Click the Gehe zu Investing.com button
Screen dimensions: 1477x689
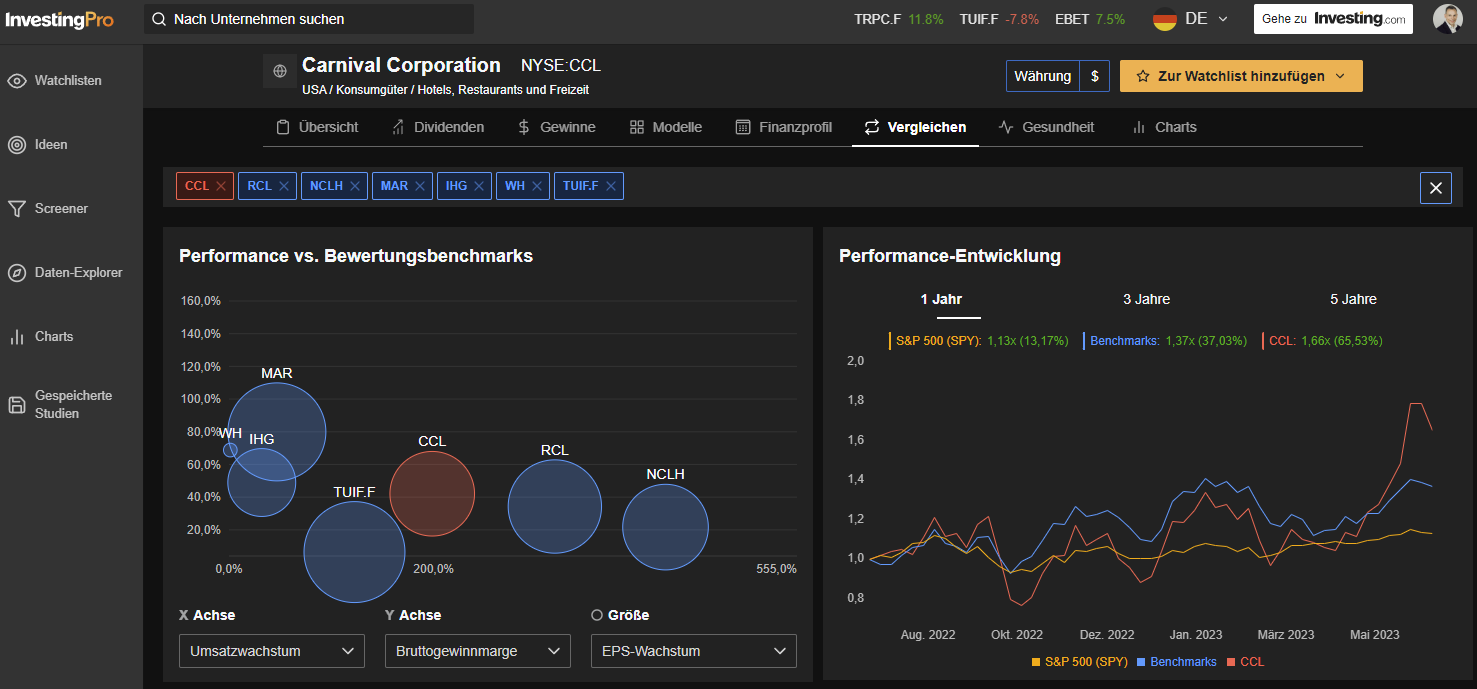pos(1333,19)
